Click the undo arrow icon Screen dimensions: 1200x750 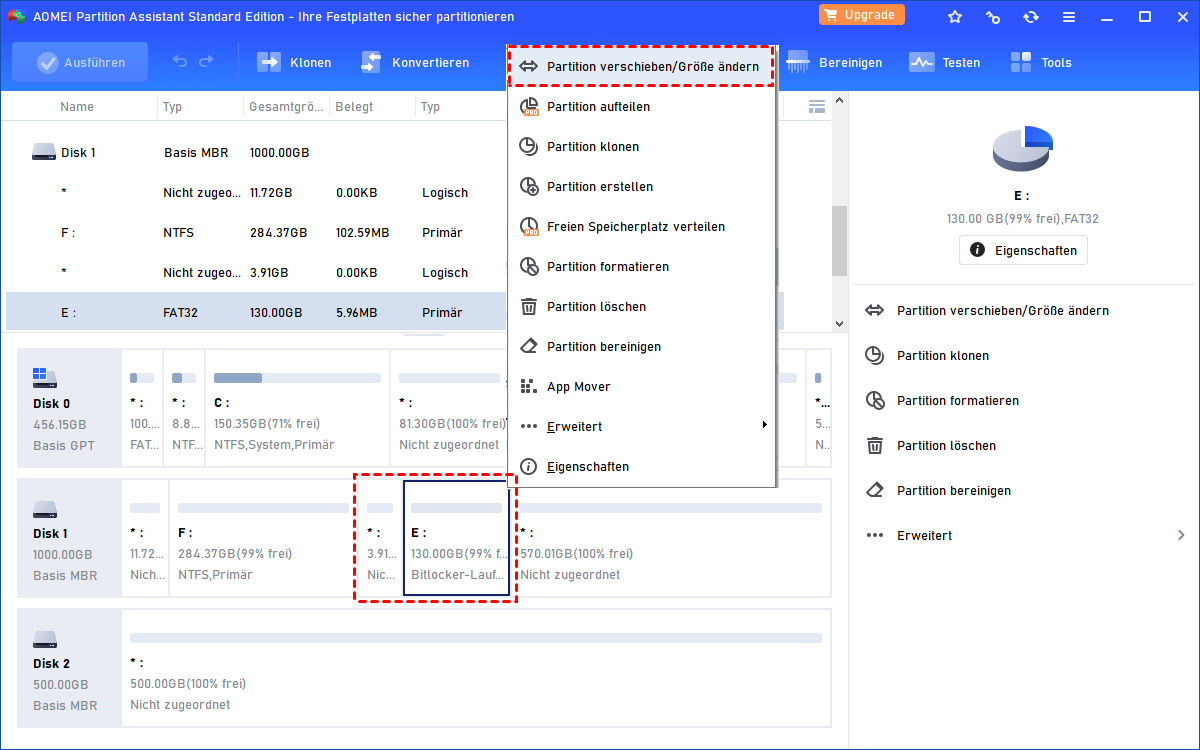click(x=180, y=62)
